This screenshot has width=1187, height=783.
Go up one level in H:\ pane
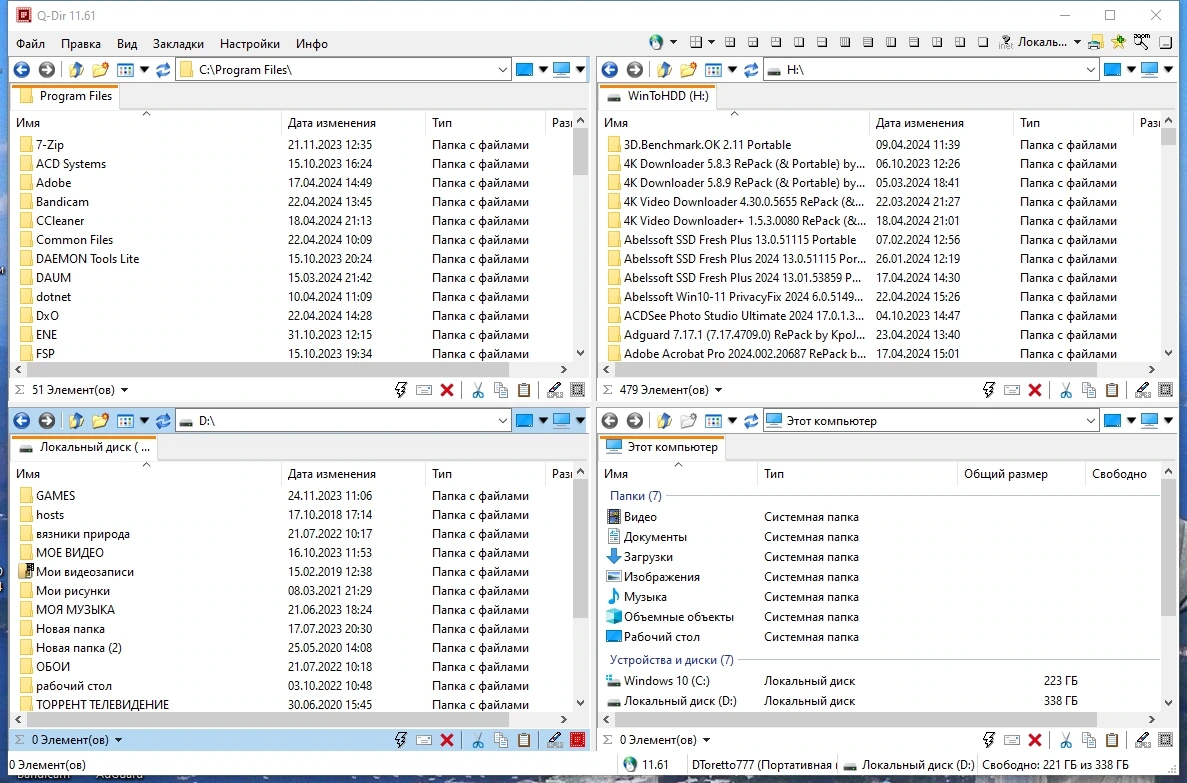664,70
